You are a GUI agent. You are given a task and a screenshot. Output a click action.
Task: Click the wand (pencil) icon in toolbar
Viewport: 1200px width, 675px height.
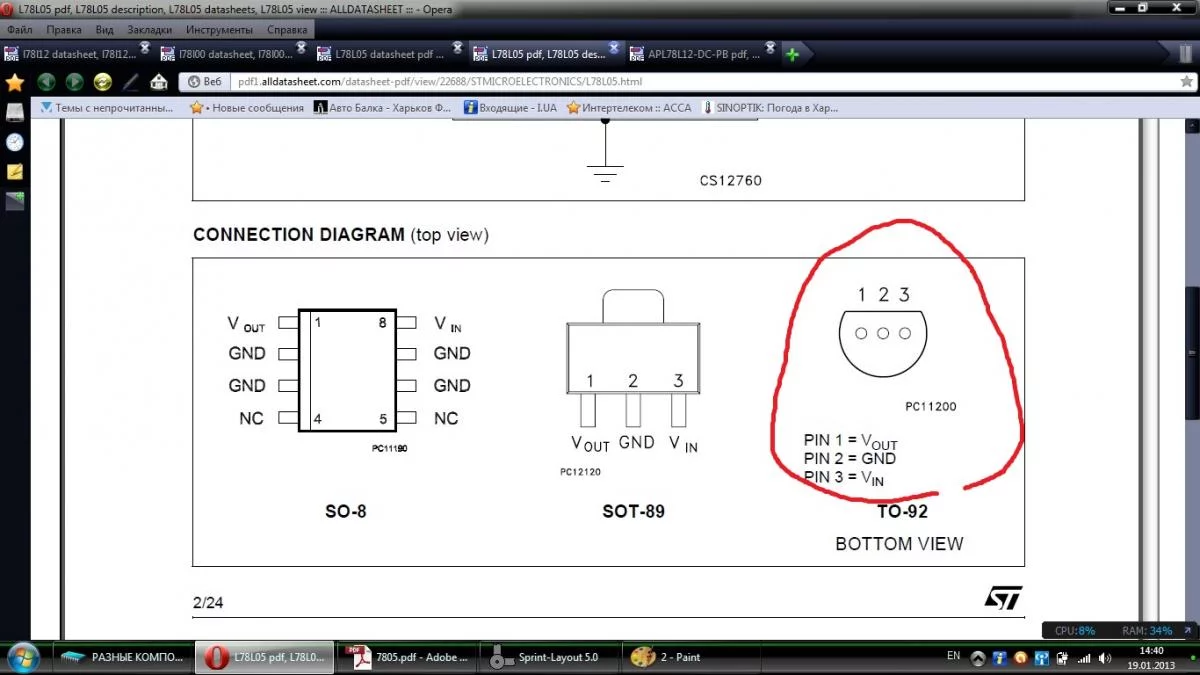pyautogui.click(x=130, y=82)
